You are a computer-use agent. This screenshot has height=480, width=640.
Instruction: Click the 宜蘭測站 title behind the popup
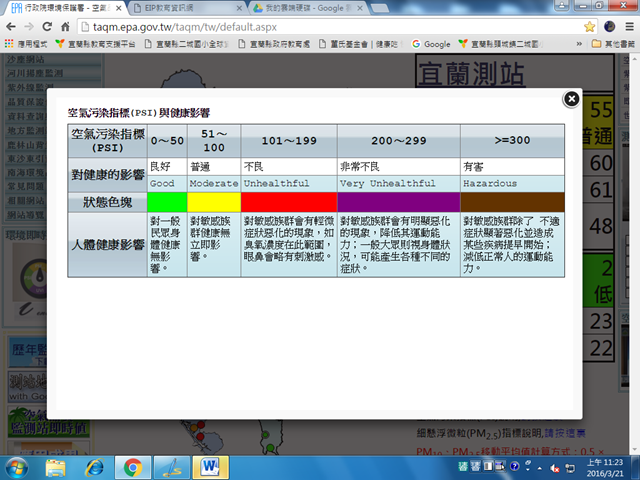pos(471,74)
